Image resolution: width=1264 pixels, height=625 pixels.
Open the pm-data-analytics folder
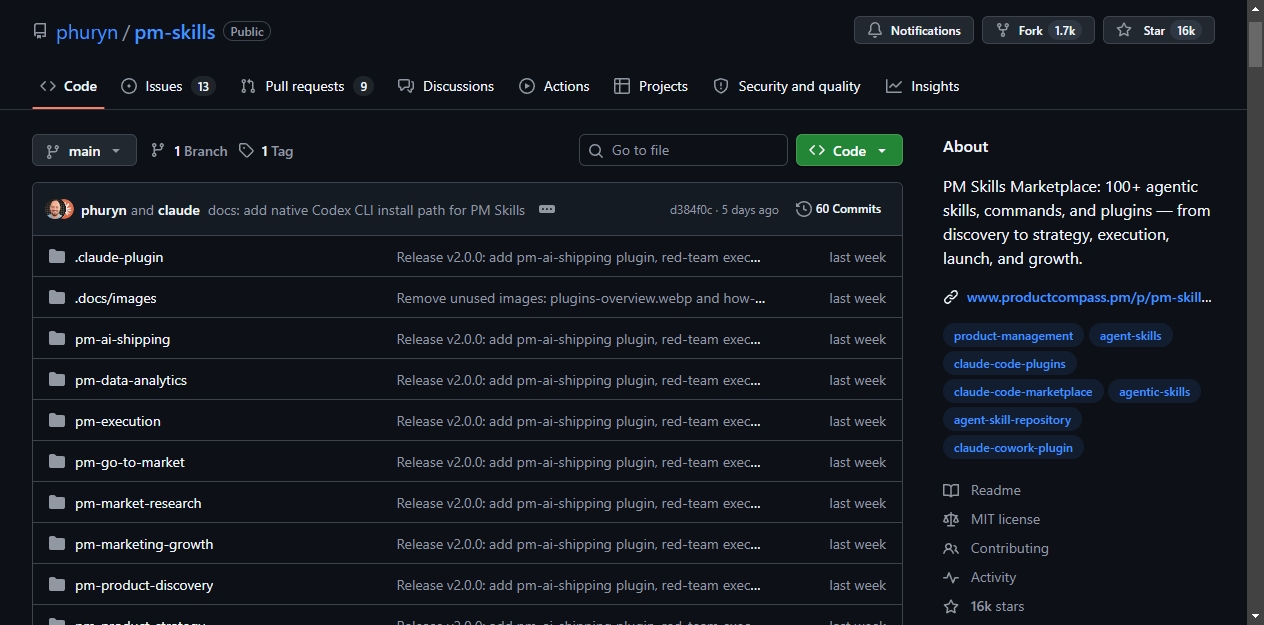[131, 380]
